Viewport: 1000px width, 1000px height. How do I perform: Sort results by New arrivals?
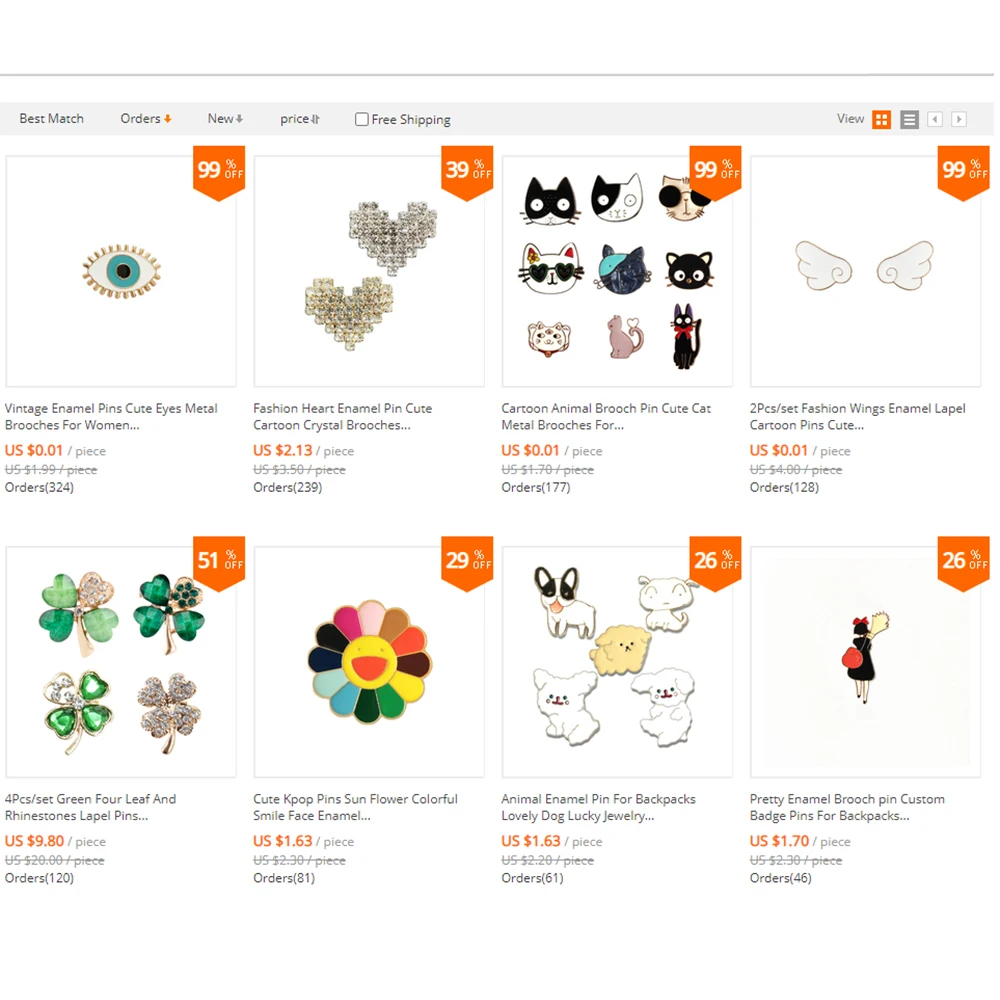[x=224, y=119]
